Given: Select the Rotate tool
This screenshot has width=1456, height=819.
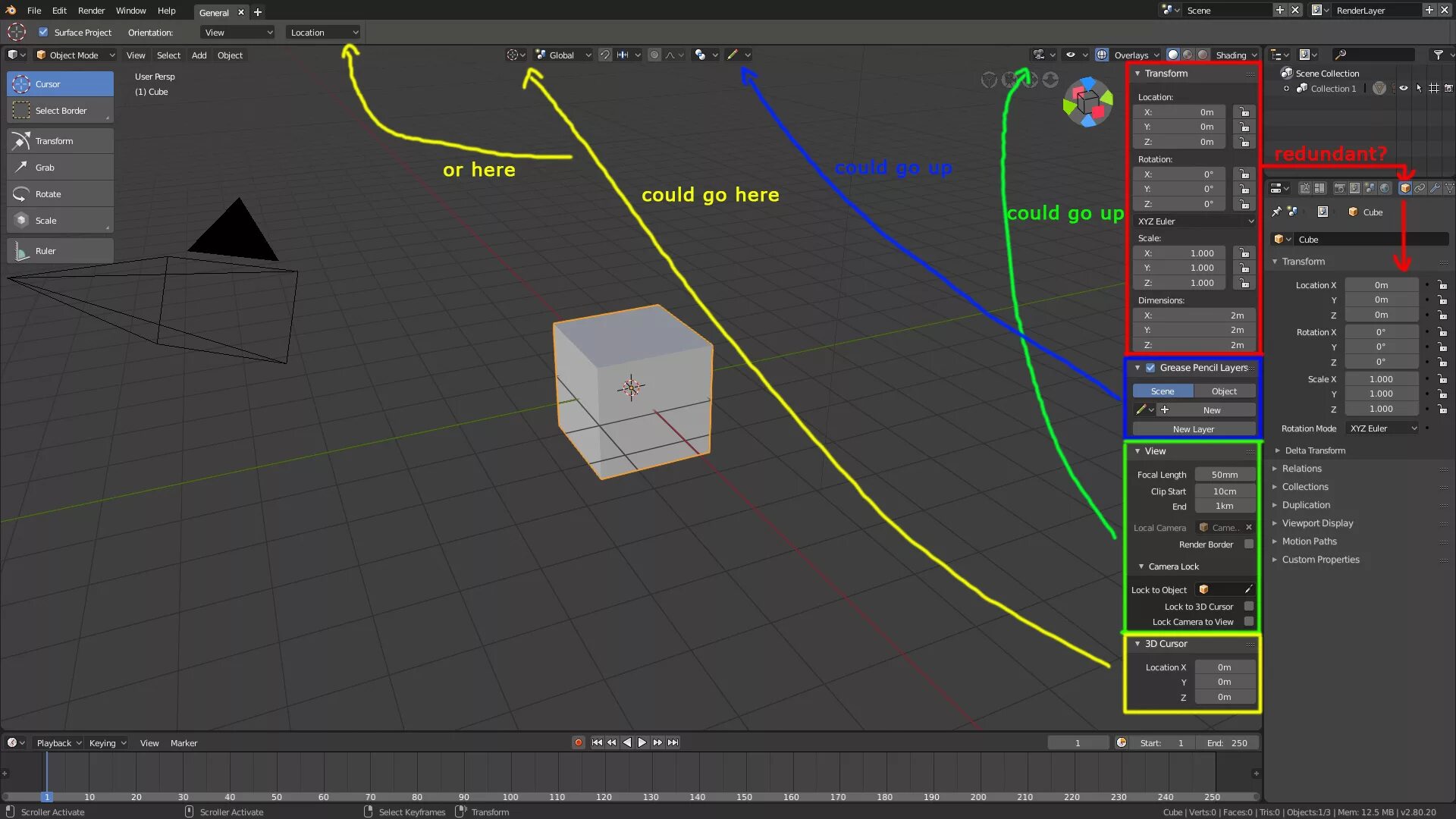Looking at the screenshot, I should pos(60,194).
